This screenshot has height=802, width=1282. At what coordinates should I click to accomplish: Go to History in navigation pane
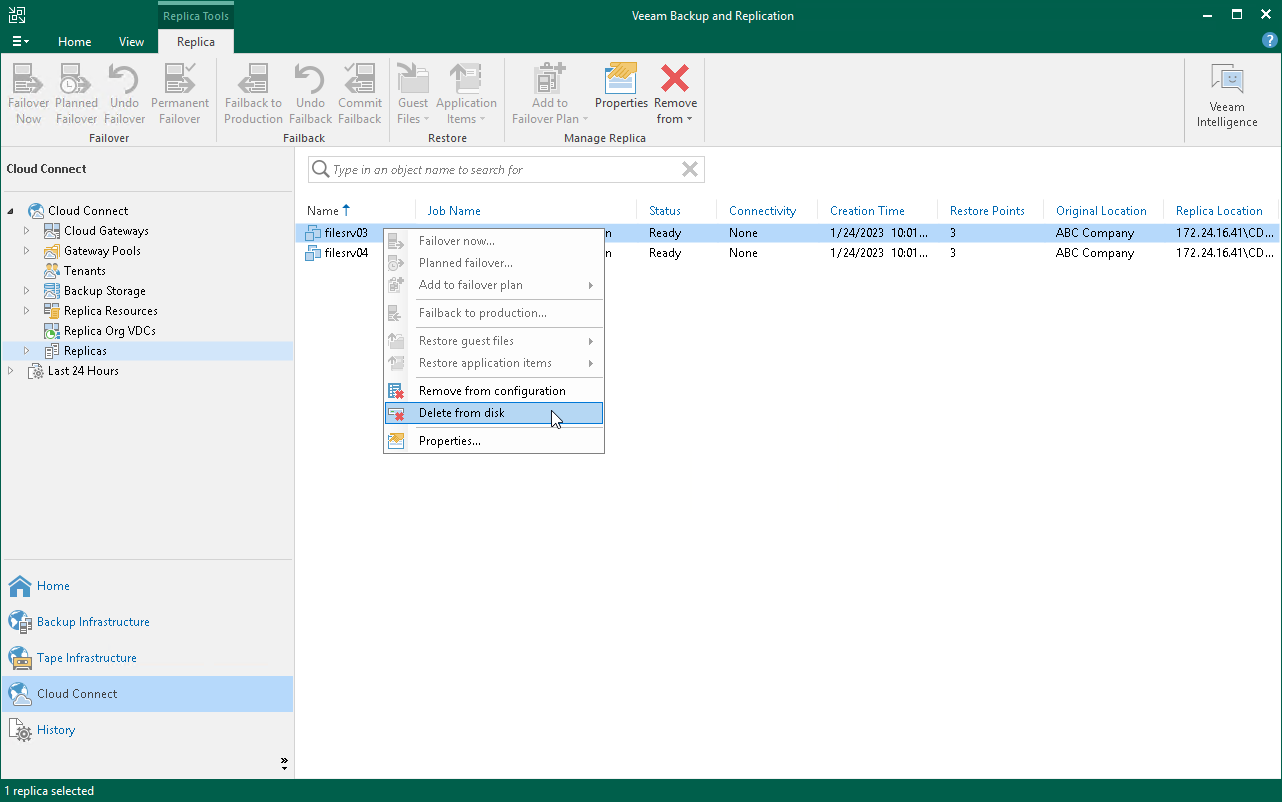56,730
